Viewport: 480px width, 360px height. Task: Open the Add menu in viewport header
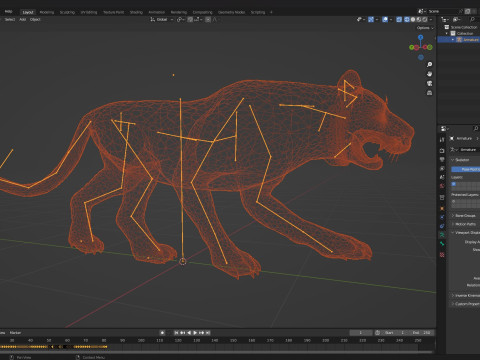pyautogui.click(x=23, y=20)
